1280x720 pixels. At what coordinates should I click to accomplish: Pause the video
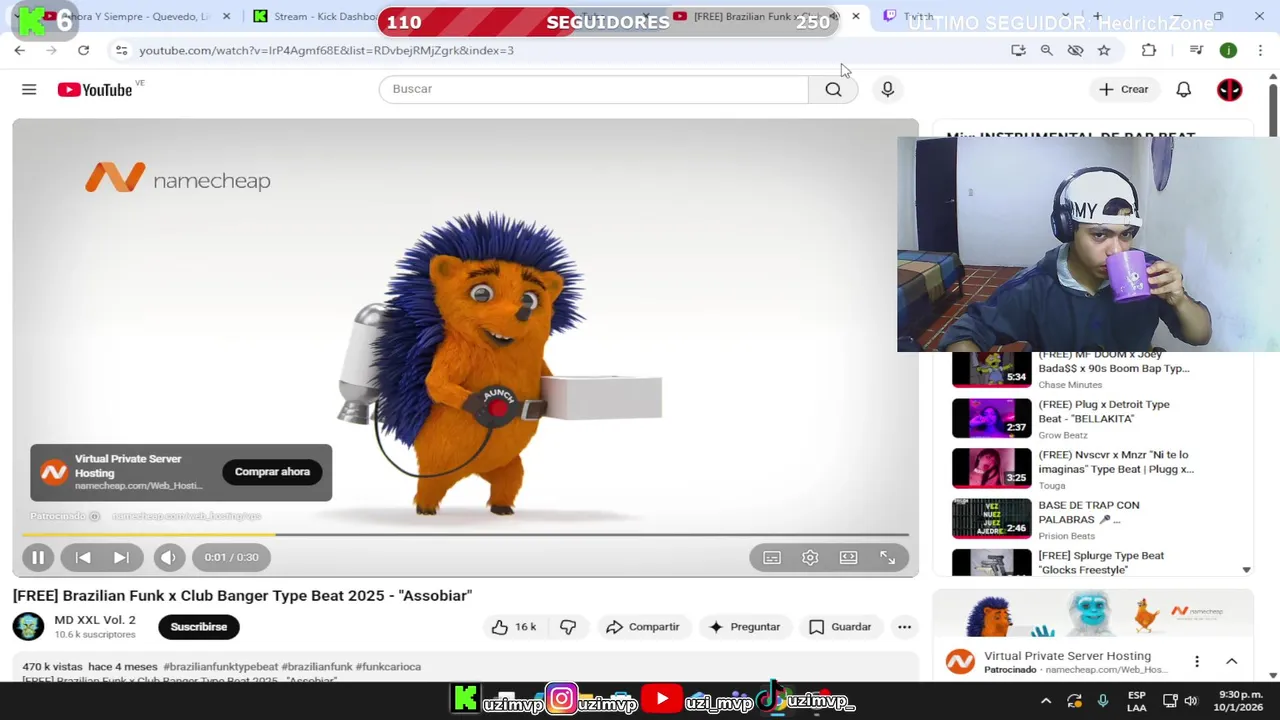pos(38,557)
